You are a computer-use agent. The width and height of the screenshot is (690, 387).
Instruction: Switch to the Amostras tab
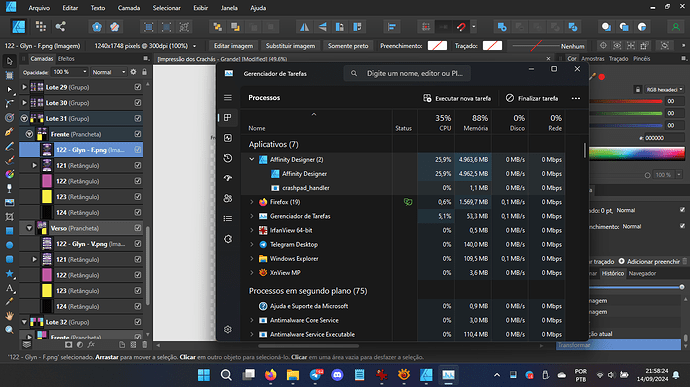point(593,59)
